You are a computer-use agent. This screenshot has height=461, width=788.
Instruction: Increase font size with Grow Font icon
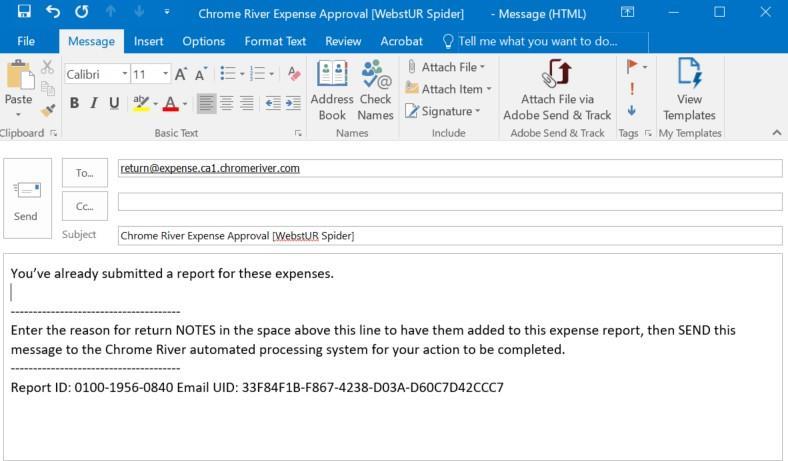[x=181, y=74]
